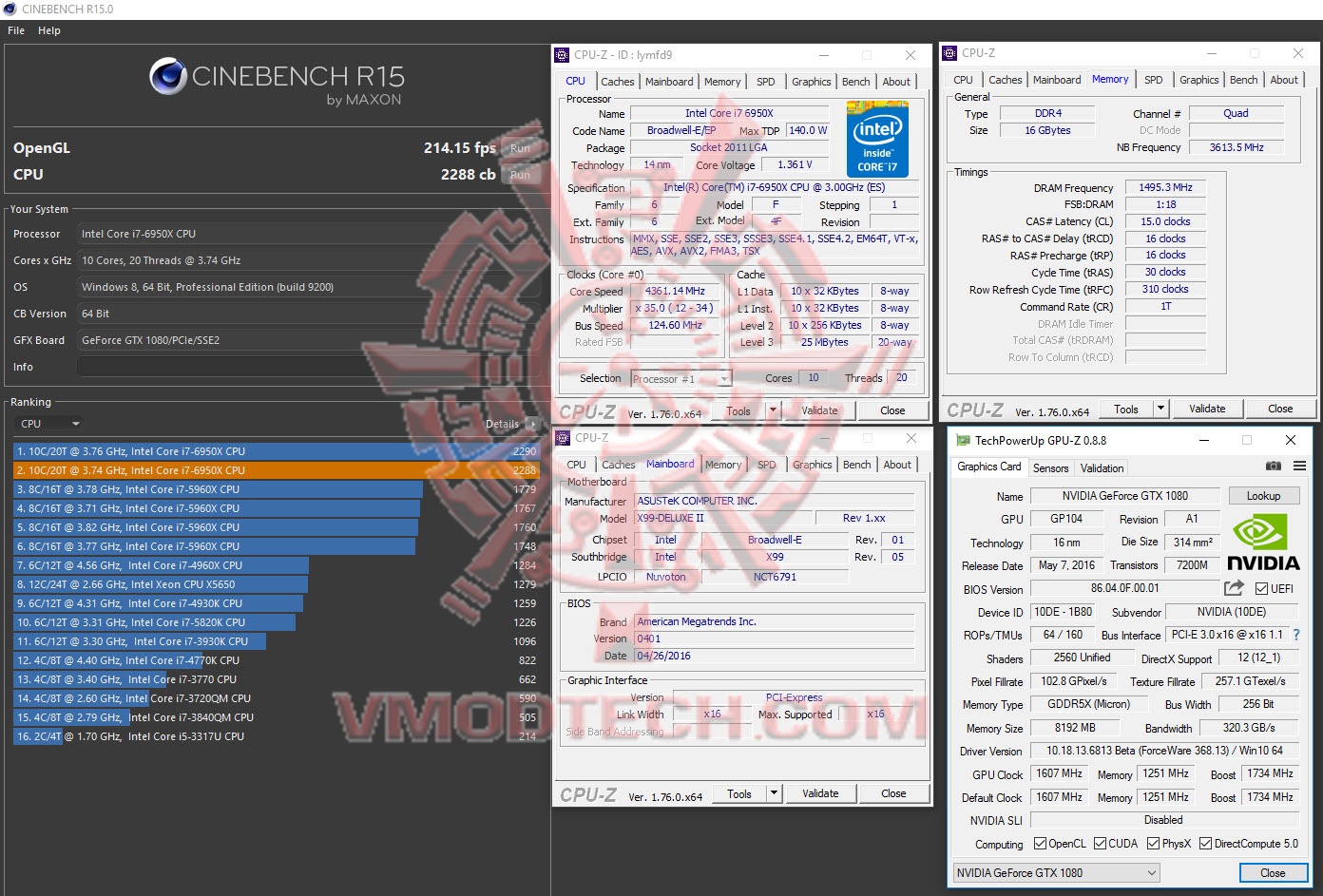Click the Run button for the CPU test
1323x896 pixels.
point(520,175)
